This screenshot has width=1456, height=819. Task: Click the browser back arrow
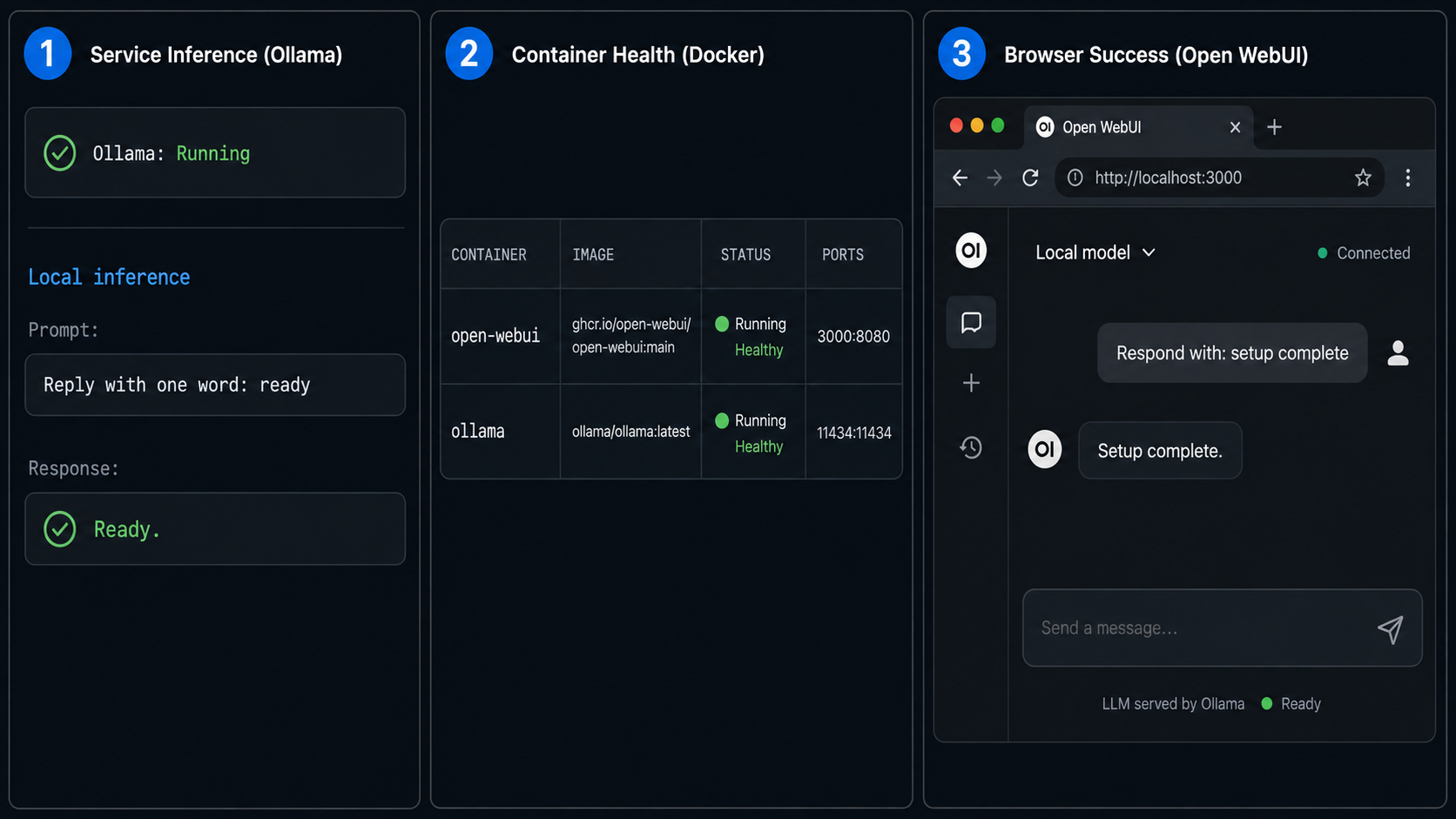(960, 178)
